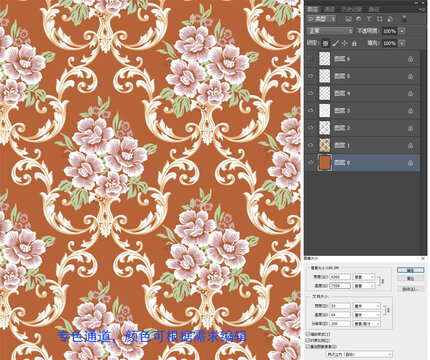
Task: Filter layers by shape layers icon
Action: pyautogui.click(x=379, y=19)
